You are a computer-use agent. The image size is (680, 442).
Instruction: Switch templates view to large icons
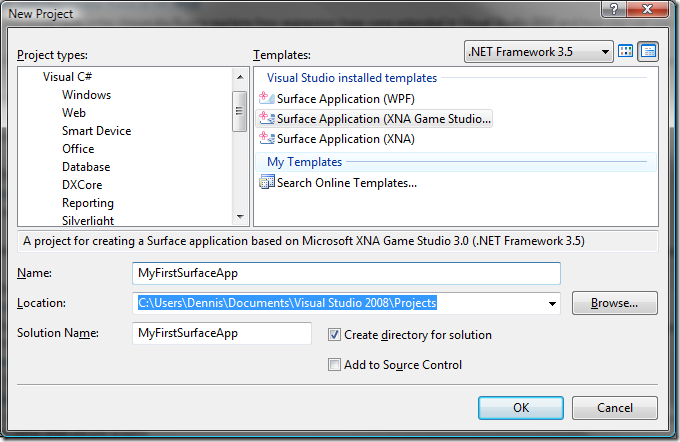[x=625, y=51]
